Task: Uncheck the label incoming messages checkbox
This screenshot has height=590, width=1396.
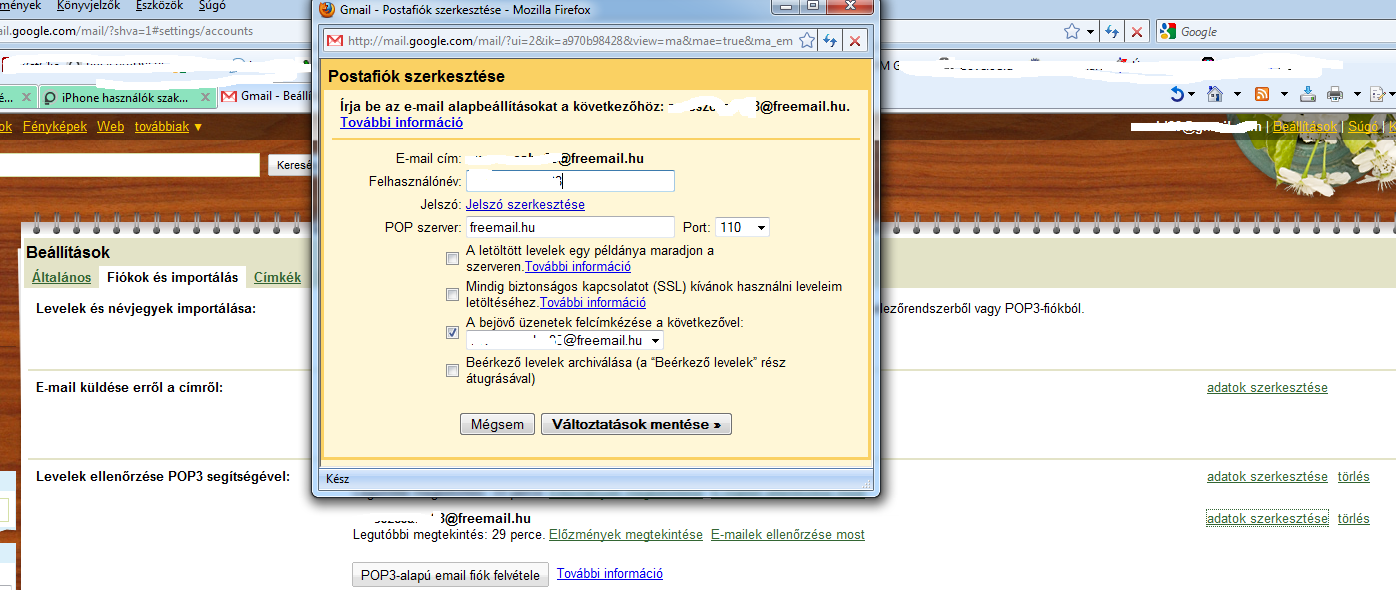Action: [x=453, y=332]
